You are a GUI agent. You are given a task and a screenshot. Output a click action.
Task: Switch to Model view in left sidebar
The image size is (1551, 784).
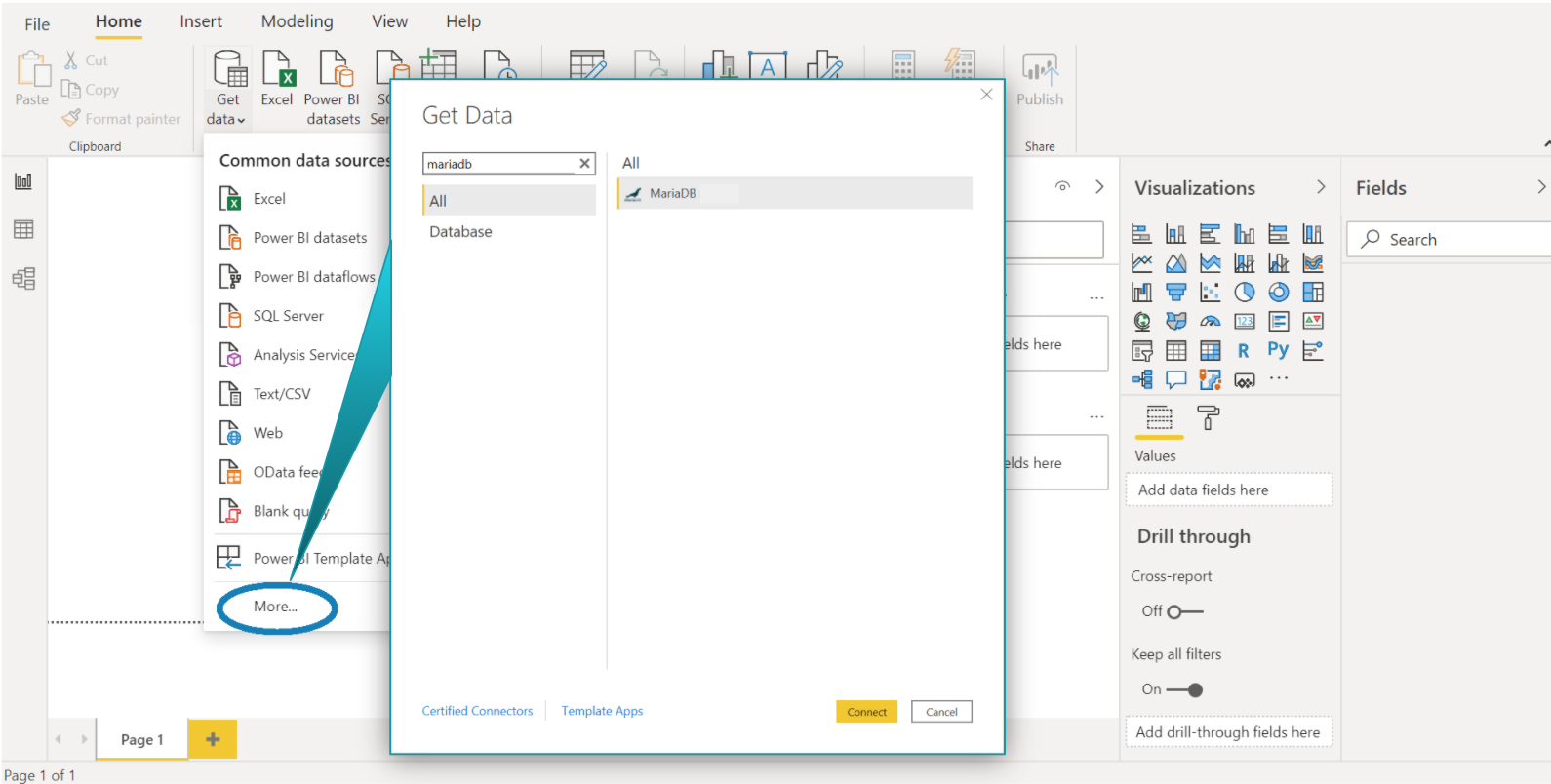click(23, 279)
